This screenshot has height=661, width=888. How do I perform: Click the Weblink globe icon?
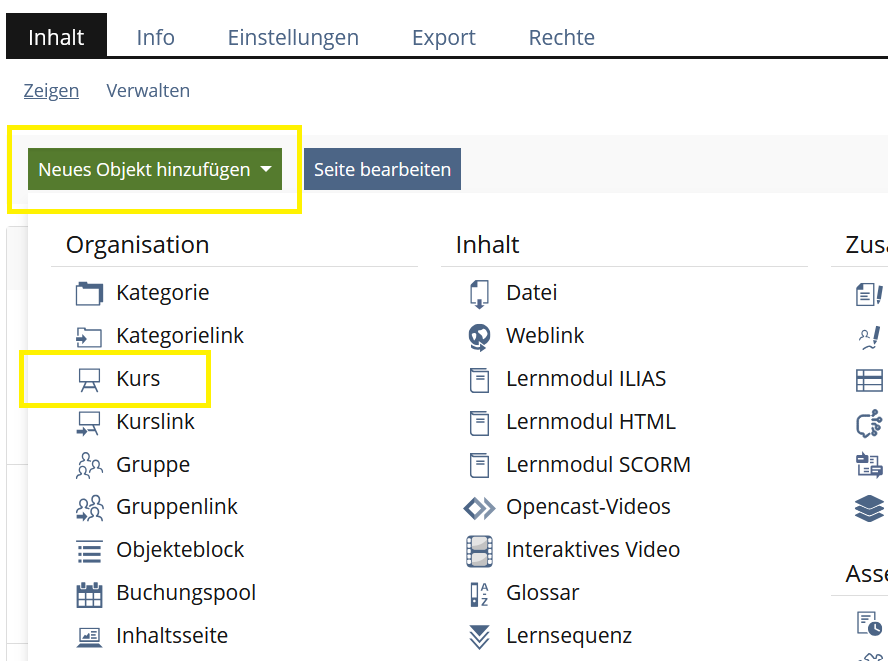click(x=479, y=337)
